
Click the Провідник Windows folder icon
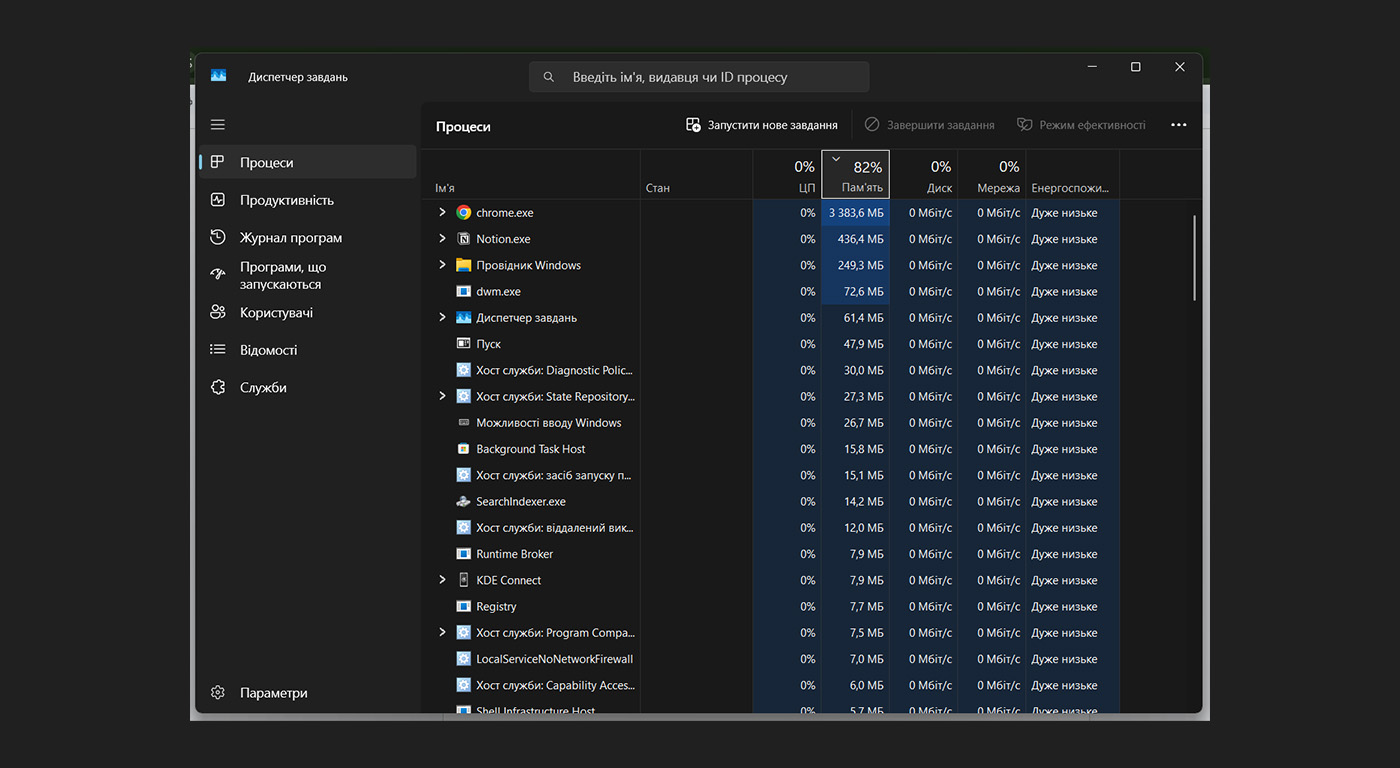click(x=463, y=265)
